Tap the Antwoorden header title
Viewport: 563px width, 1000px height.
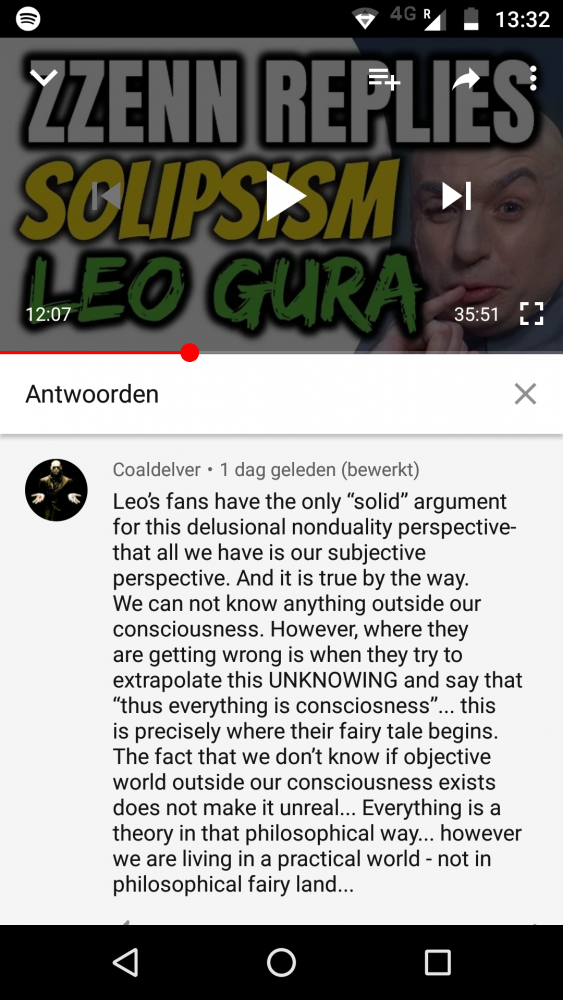[92, 394]
